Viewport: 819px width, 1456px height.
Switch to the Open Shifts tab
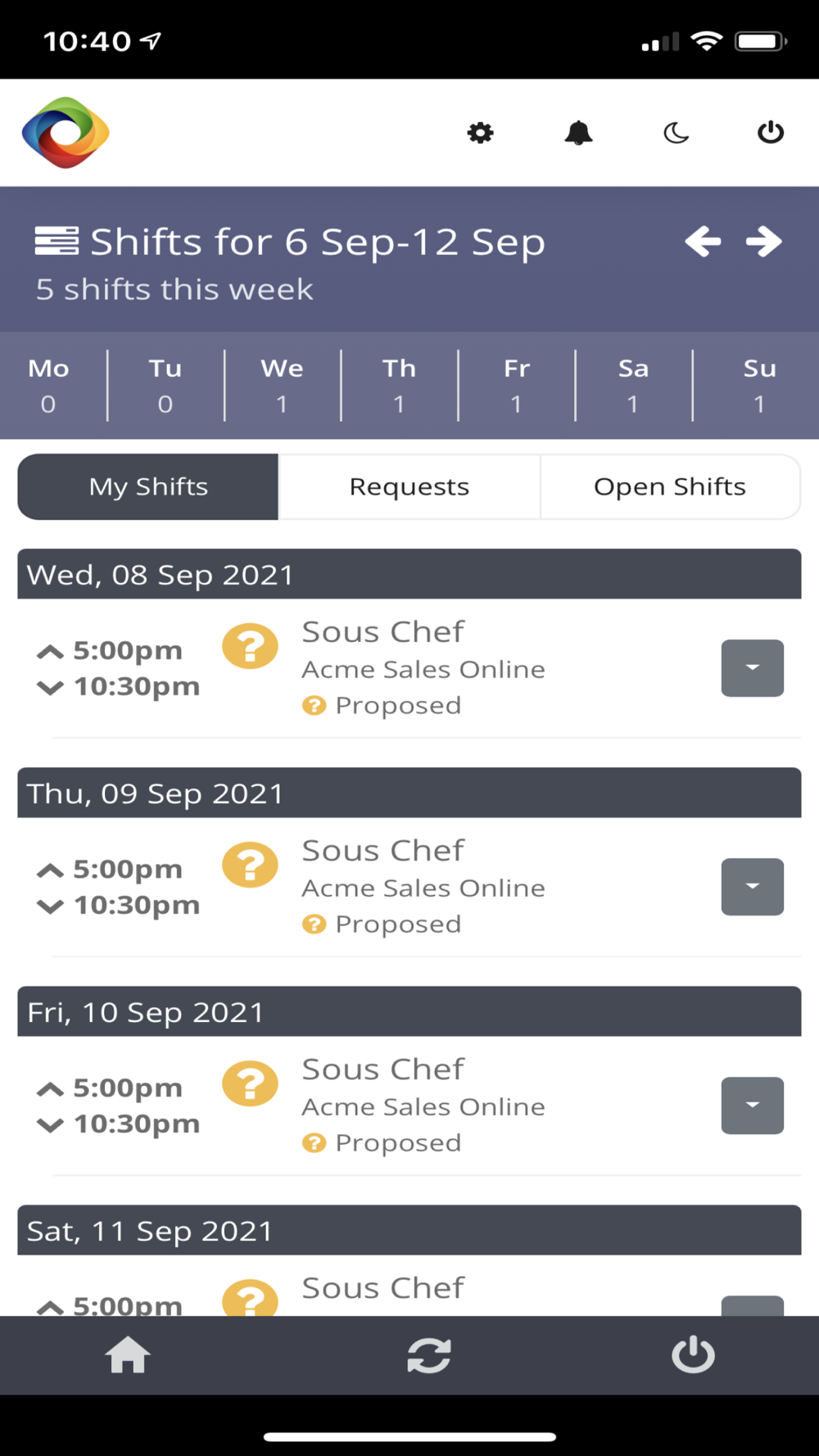[670, 487]
